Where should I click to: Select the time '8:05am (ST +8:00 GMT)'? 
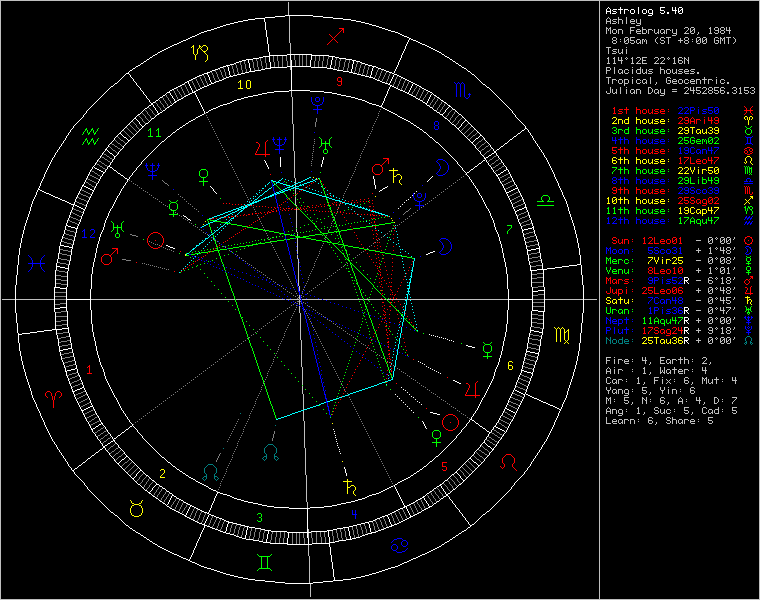674,41
